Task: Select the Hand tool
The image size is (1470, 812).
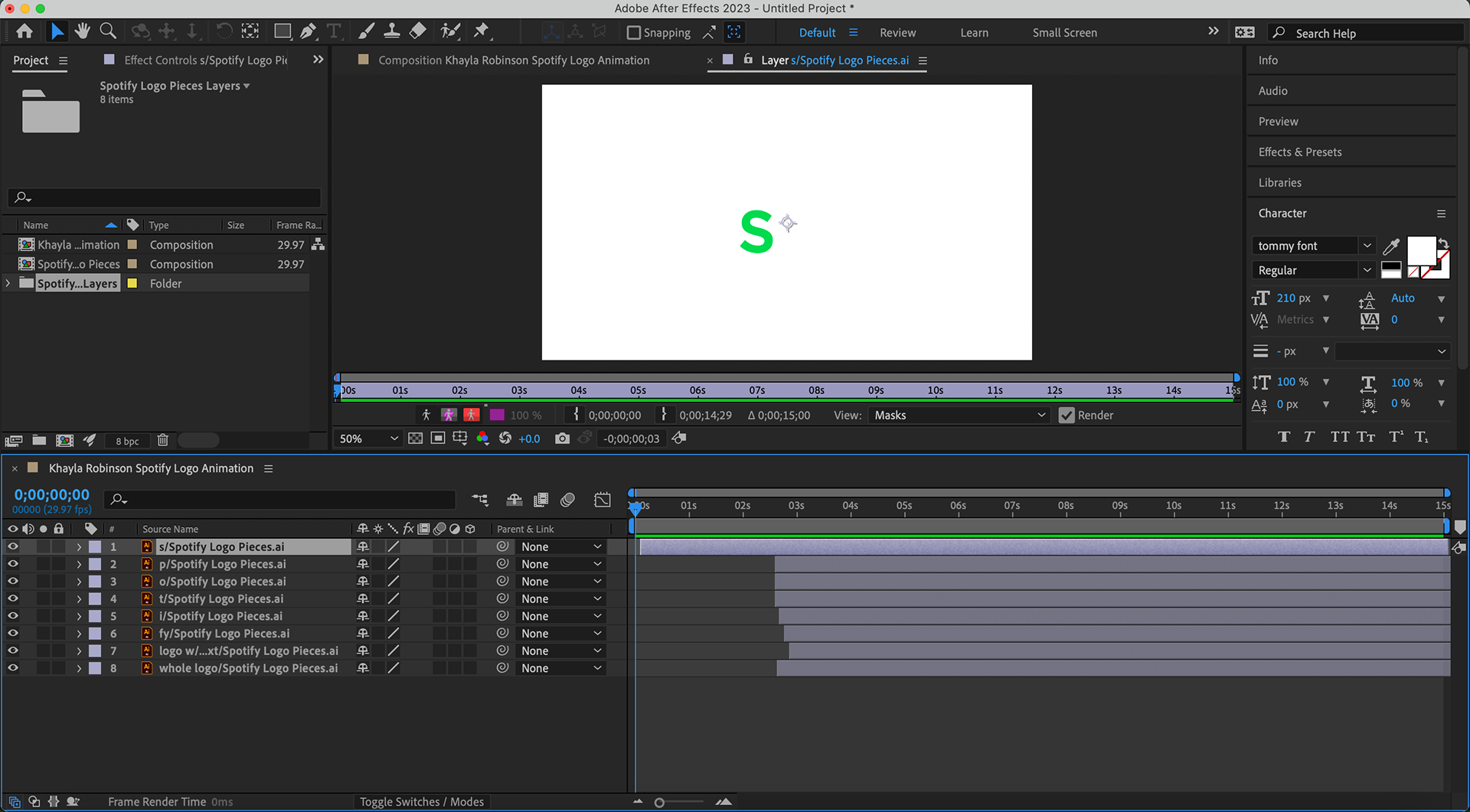Action: click(82, 31)
